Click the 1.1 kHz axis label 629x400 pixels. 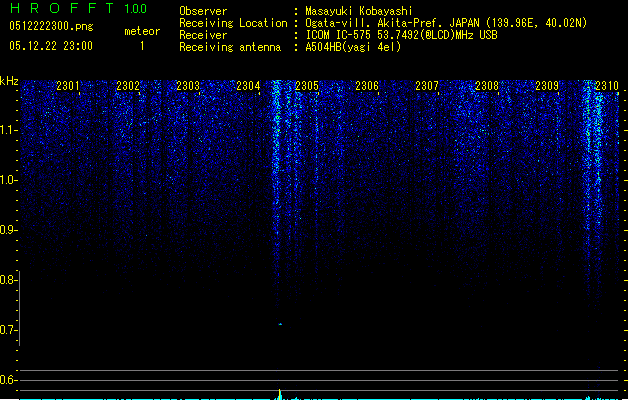[x=9, y=130]
